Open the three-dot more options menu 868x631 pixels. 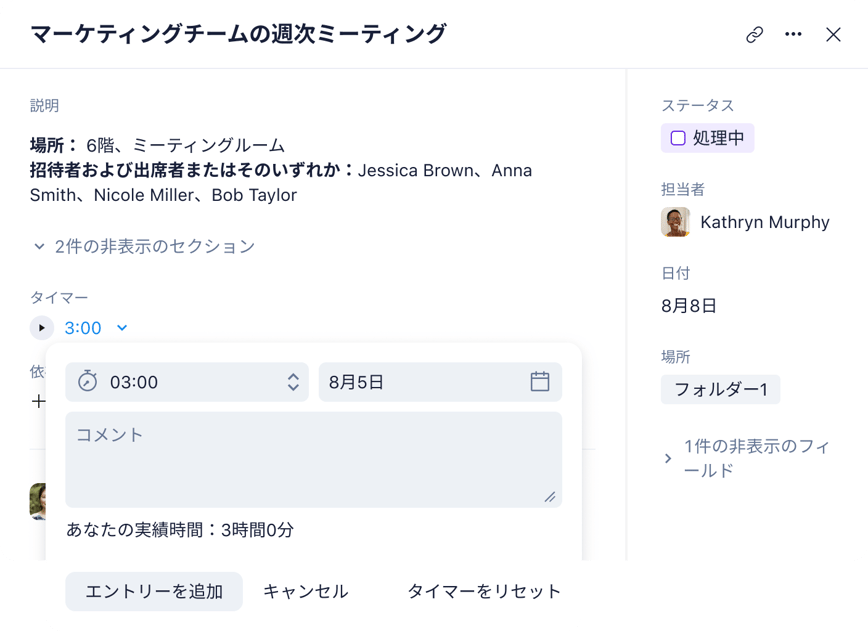pyautogui.click(x=794, y=35)
